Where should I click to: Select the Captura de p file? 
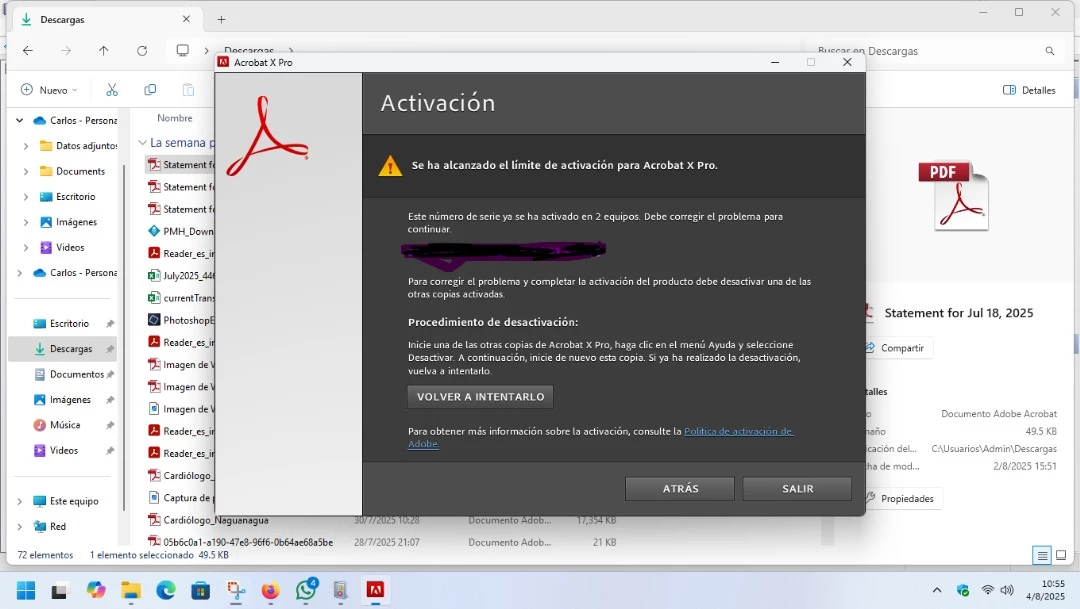[x=180, y=497]
